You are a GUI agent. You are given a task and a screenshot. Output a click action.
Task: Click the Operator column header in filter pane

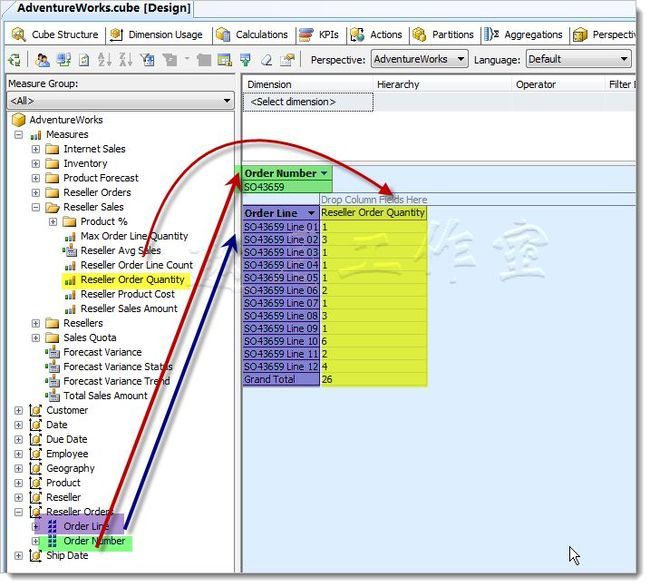(536, 85)
